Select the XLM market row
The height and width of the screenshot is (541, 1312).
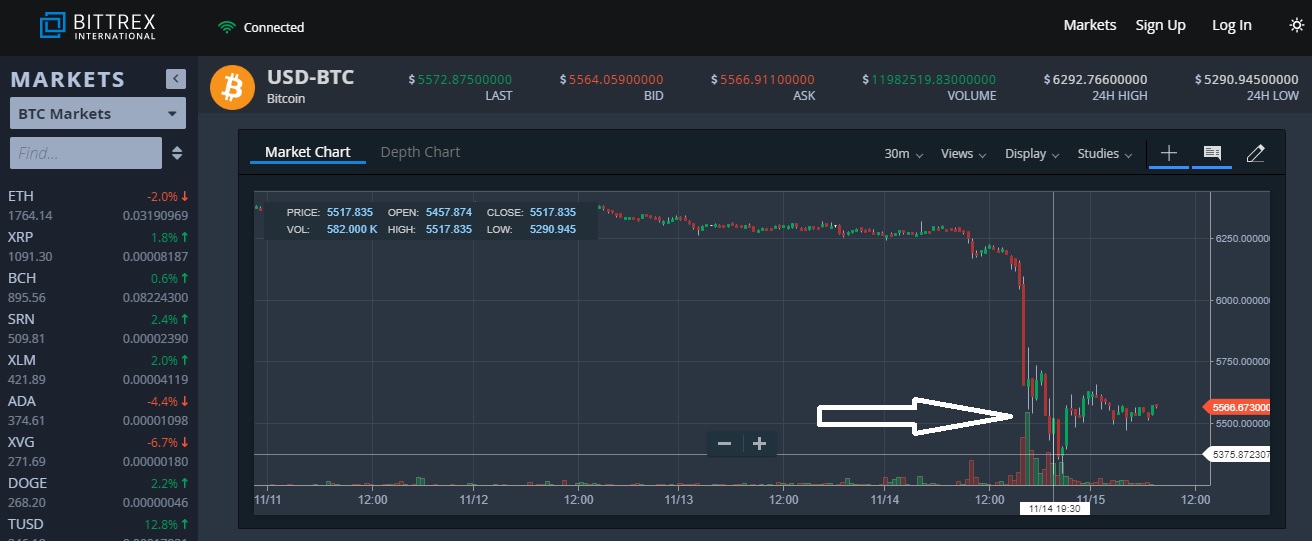pos(98,369)
